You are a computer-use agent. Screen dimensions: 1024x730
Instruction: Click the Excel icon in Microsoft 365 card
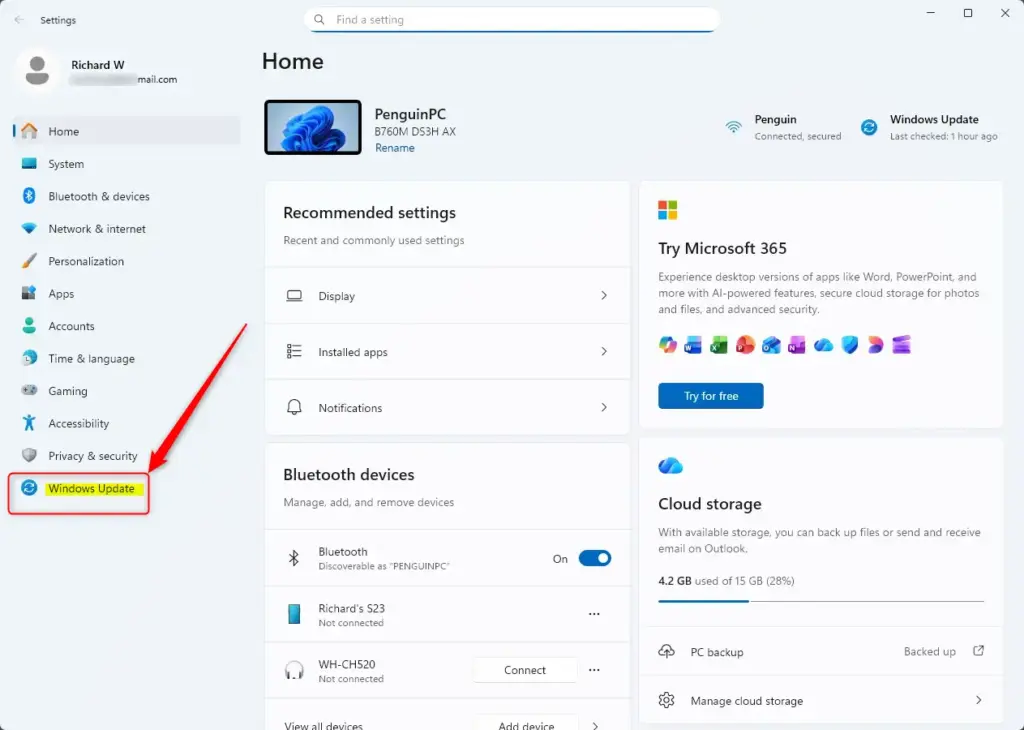[719, 345]
